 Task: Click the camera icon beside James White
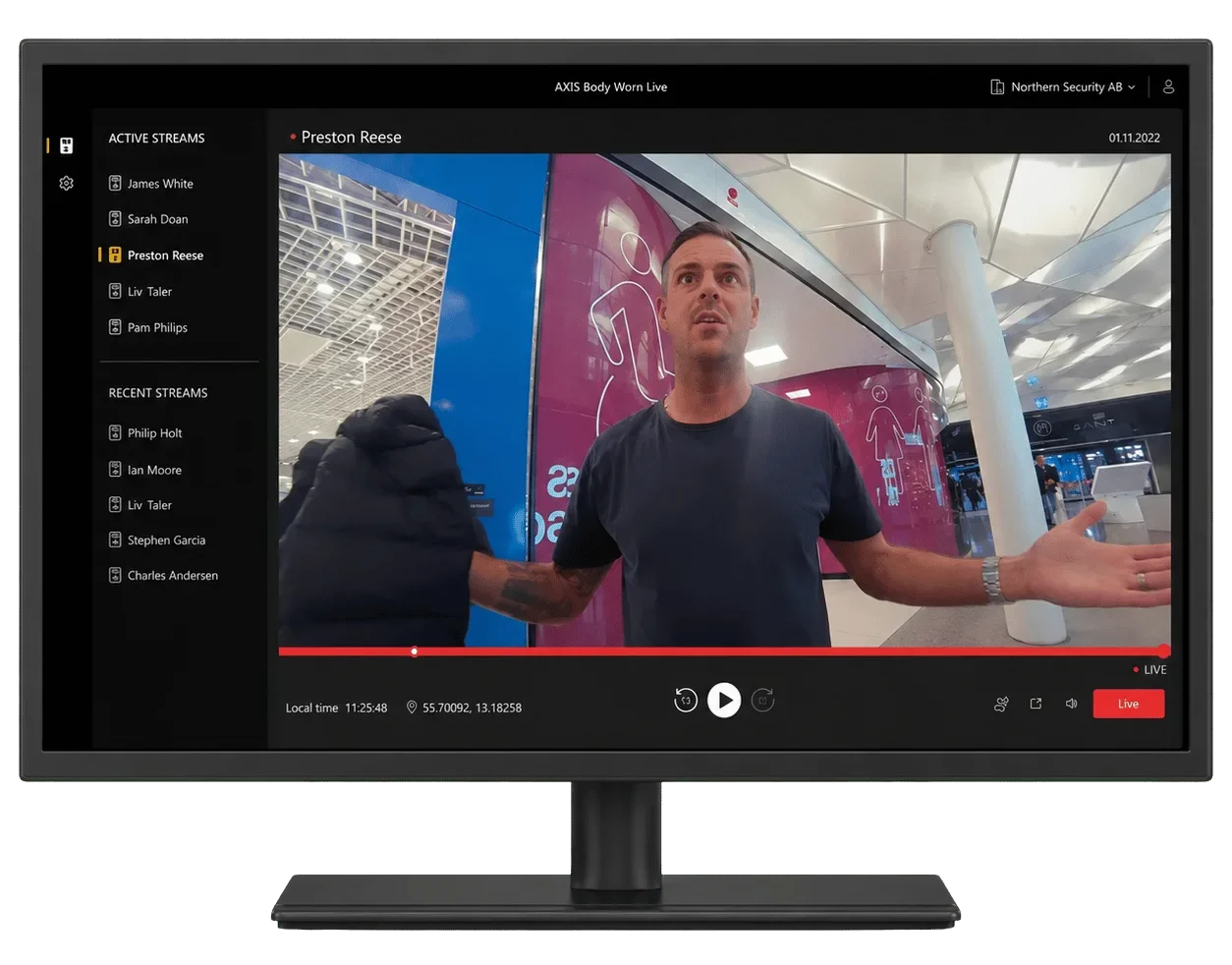tap(115, 183)
